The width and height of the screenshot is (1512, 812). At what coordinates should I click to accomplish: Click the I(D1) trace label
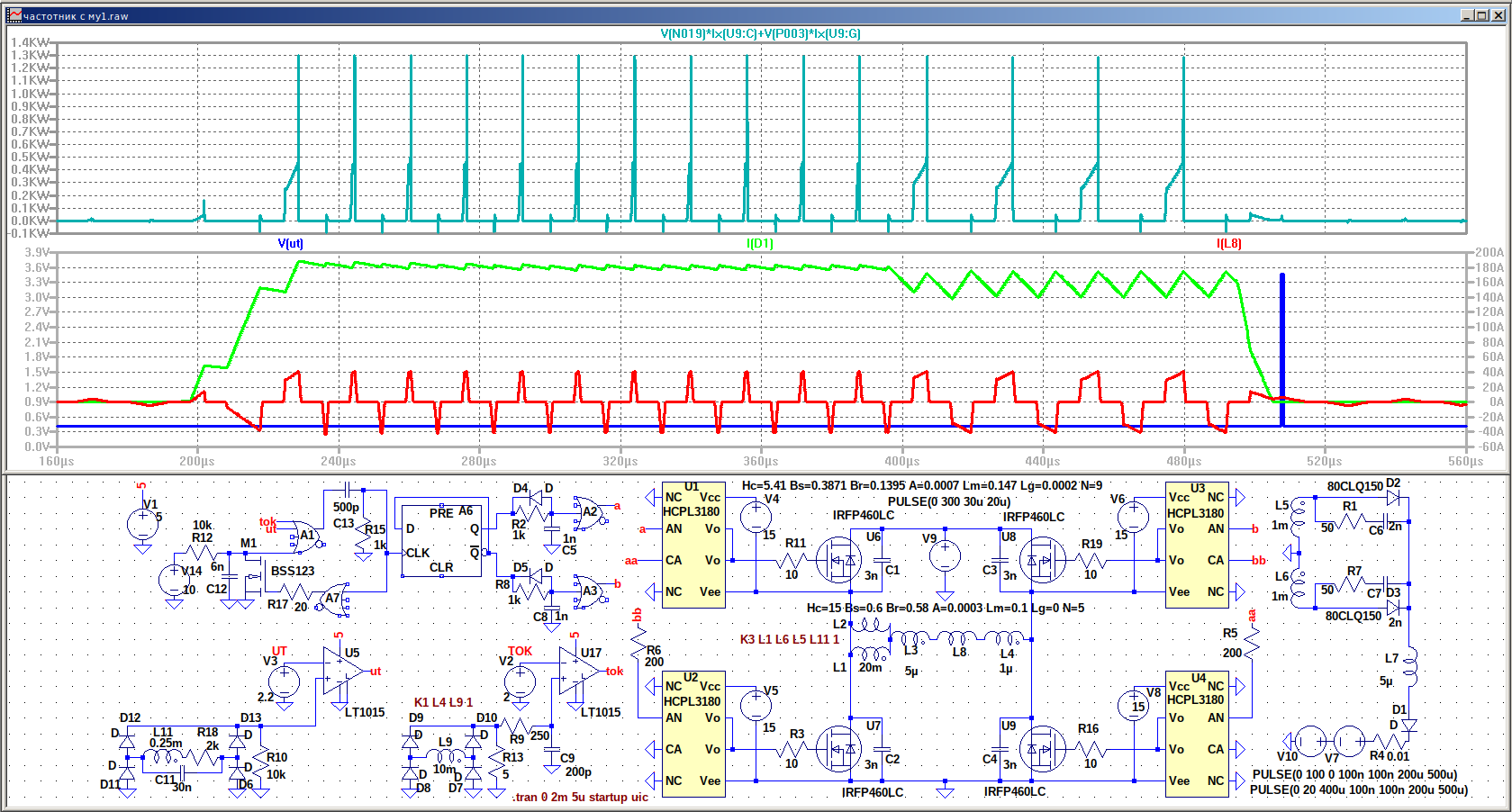759,243
